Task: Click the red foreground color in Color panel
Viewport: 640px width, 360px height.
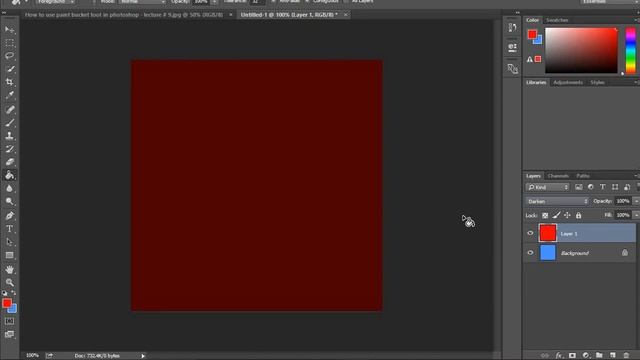Action: coord(532,34)
